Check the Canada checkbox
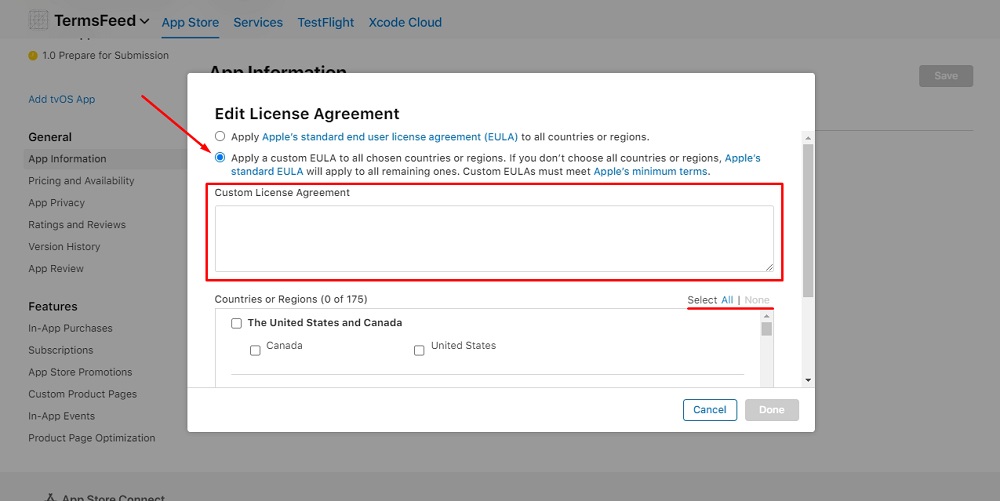 (255, 351)
